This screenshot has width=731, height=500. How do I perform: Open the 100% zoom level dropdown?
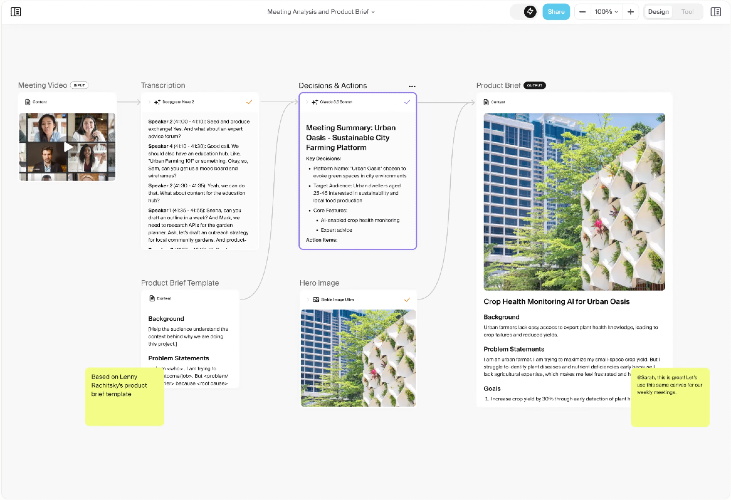point(606,12)
